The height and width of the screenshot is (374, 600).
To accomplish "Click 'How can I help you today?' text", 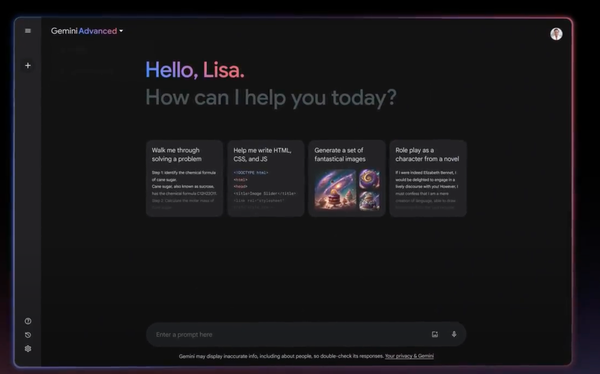I will pos(271,98).
